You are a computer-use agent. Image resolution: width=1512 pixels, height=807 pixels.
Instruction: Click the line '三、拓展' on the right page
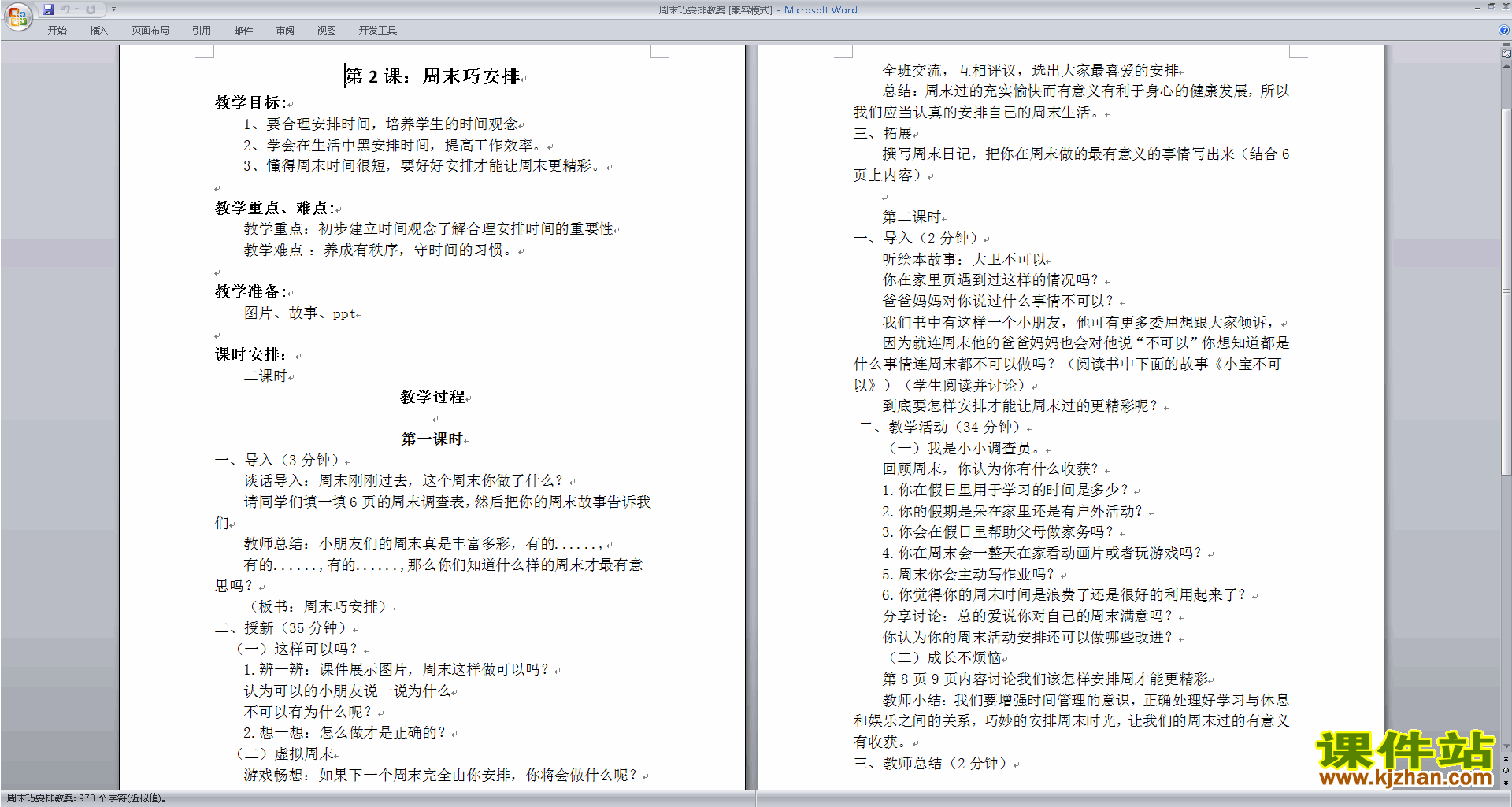(x=883, y=133)
